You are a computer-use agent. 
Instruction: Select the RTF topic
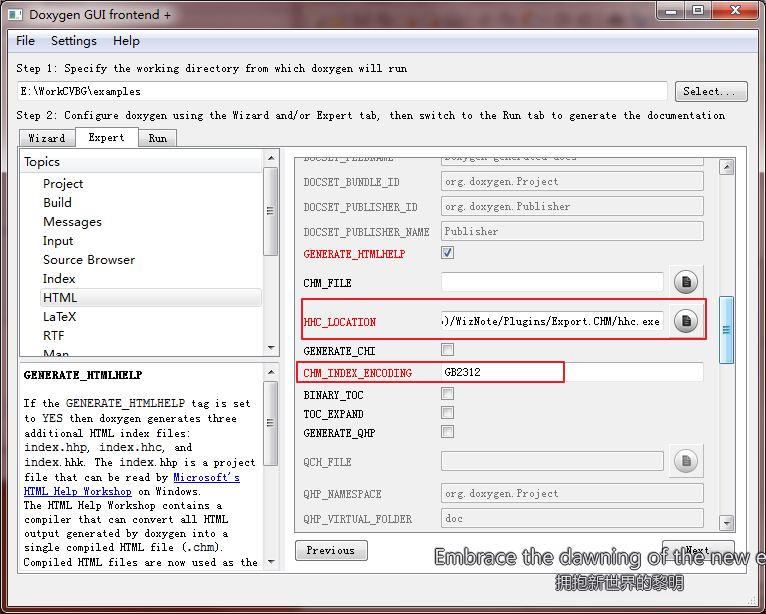point(54,336)
